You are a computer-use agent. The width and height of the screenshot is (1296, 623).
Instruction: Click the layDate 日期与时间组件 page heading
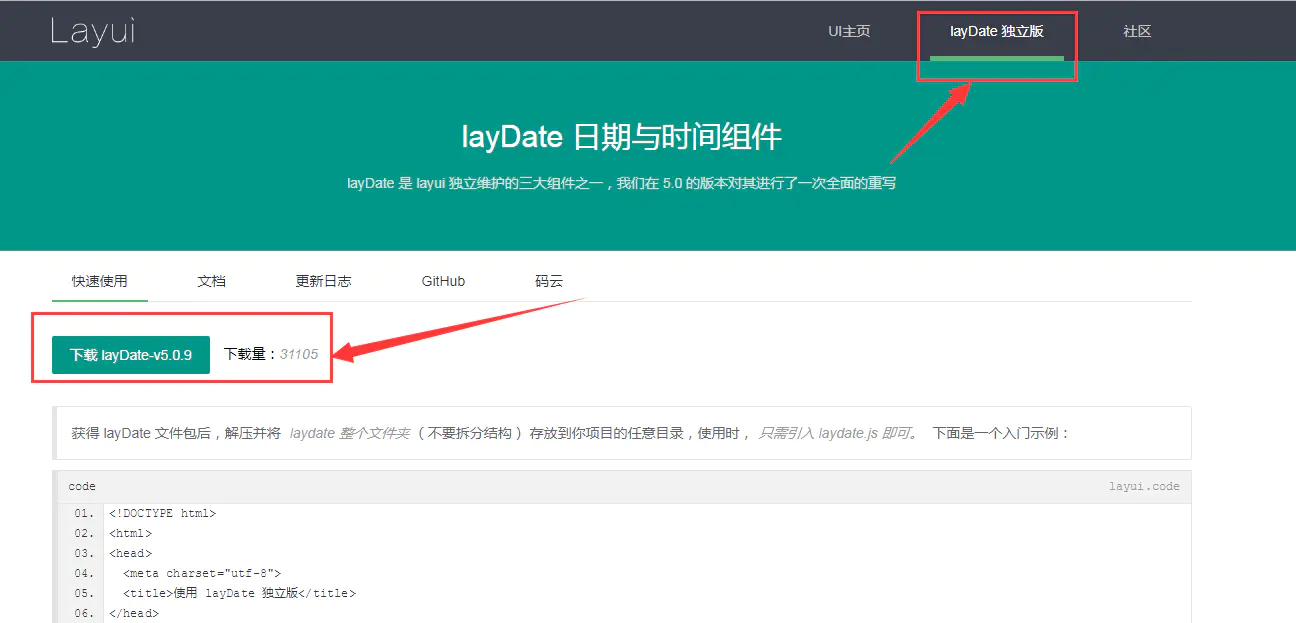point(622,136)
